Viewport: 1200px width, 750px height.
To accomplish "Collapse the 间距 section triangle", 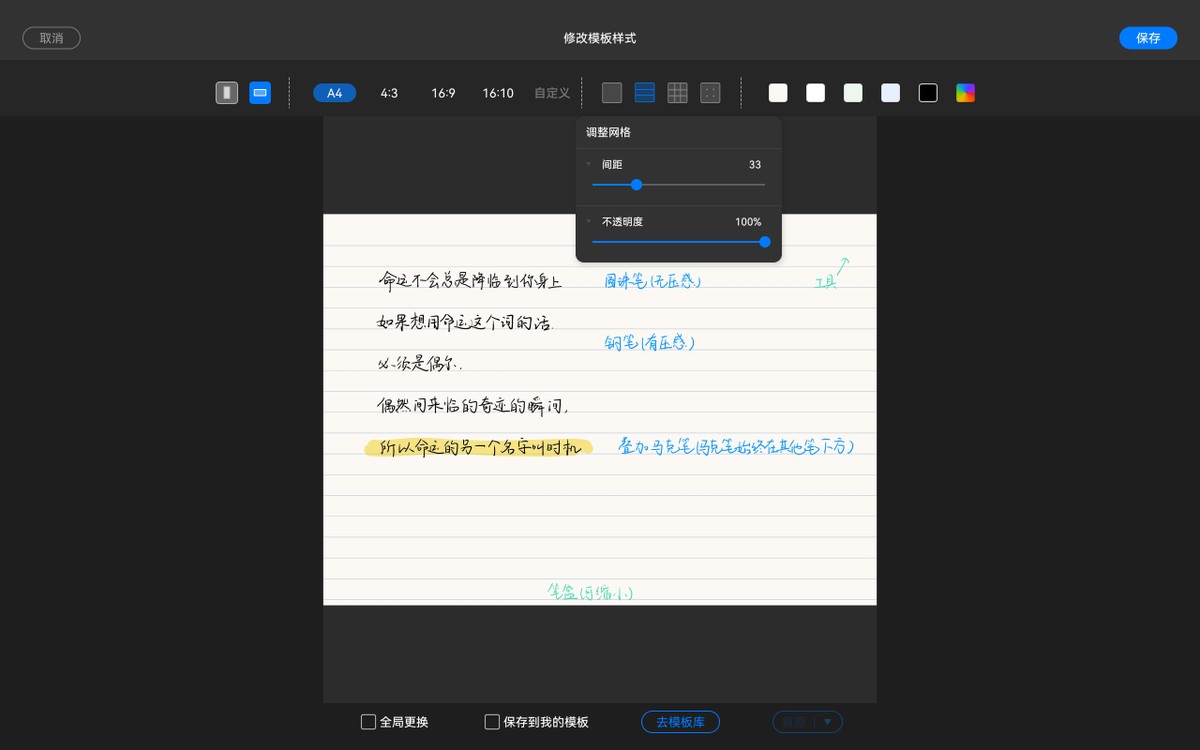I will [588, 164].
